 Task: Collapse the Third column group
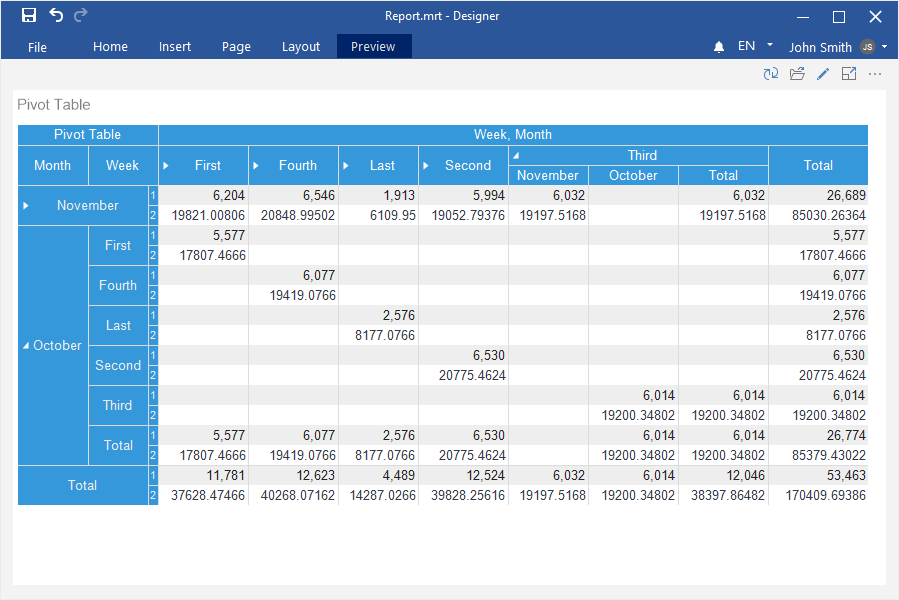tap(516, 155)
